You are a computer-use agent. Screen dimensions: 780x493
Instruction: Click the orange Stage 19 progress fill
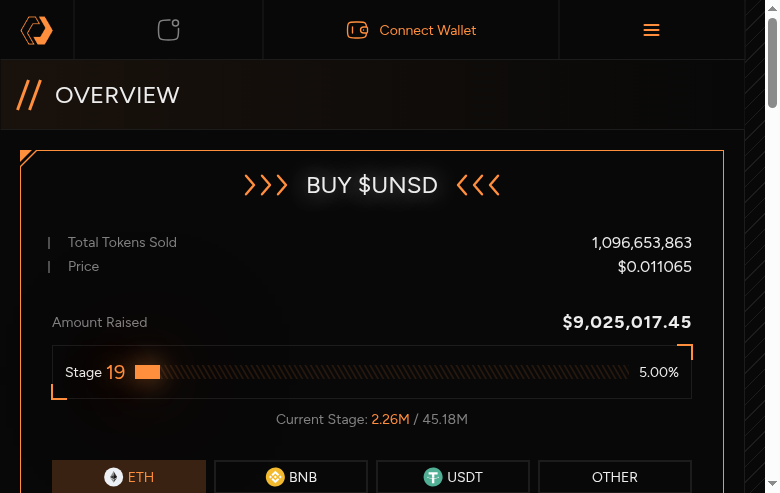point(147,372)
